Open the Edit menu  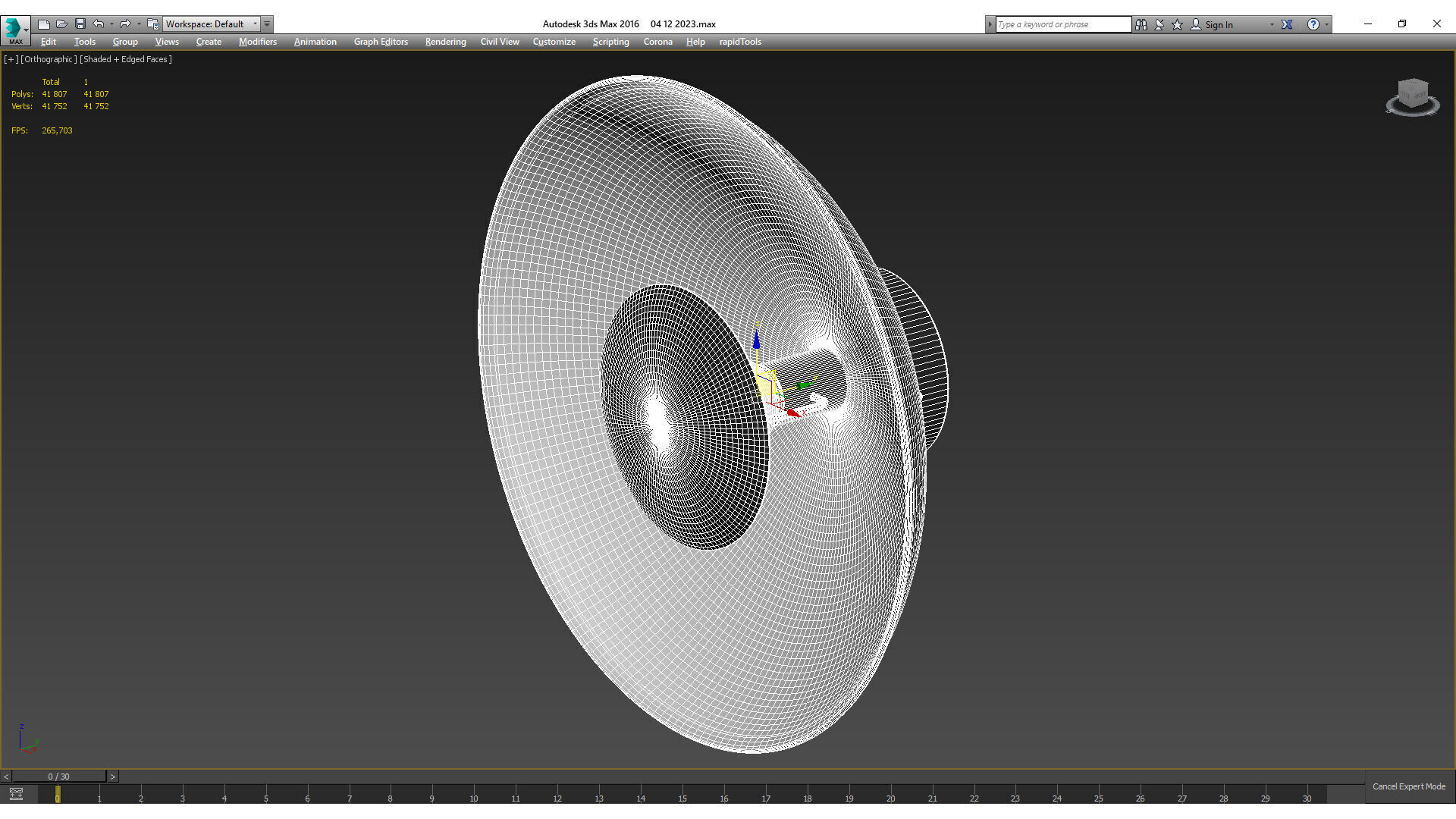tap(49, 42)
